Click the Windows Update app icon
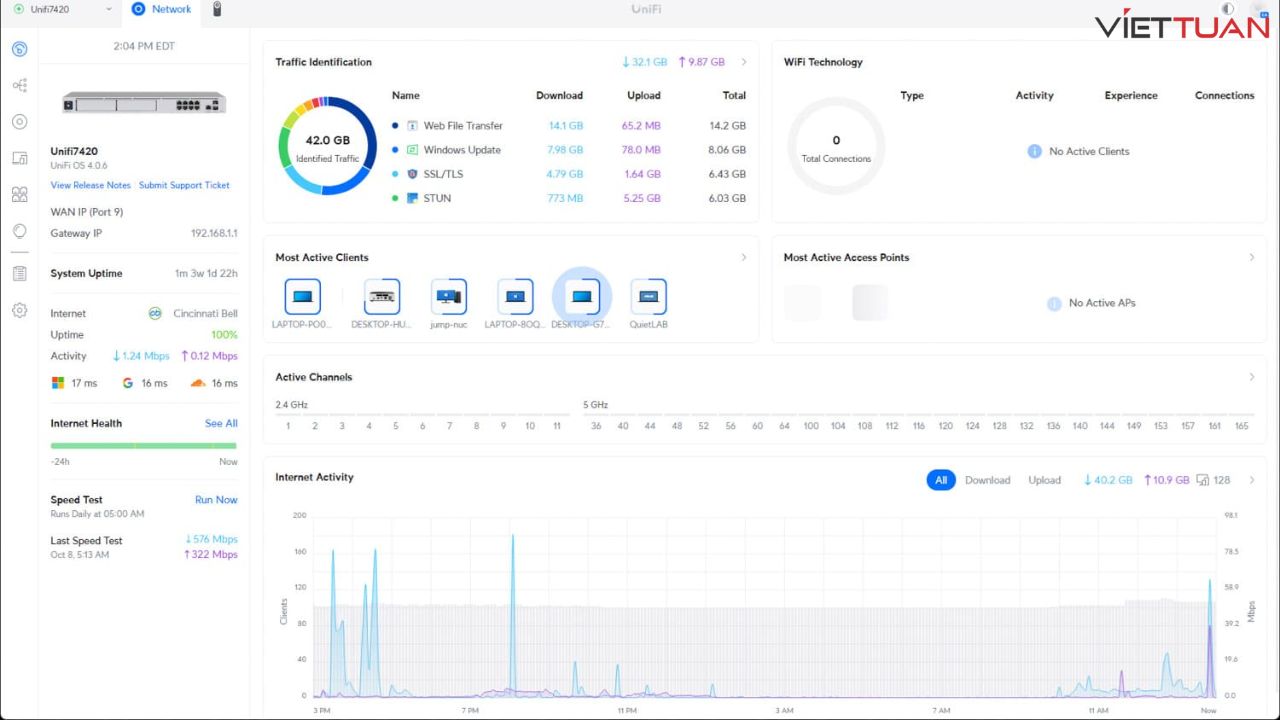Screen dimensions: 1280x720 click(x=412, y=150)
